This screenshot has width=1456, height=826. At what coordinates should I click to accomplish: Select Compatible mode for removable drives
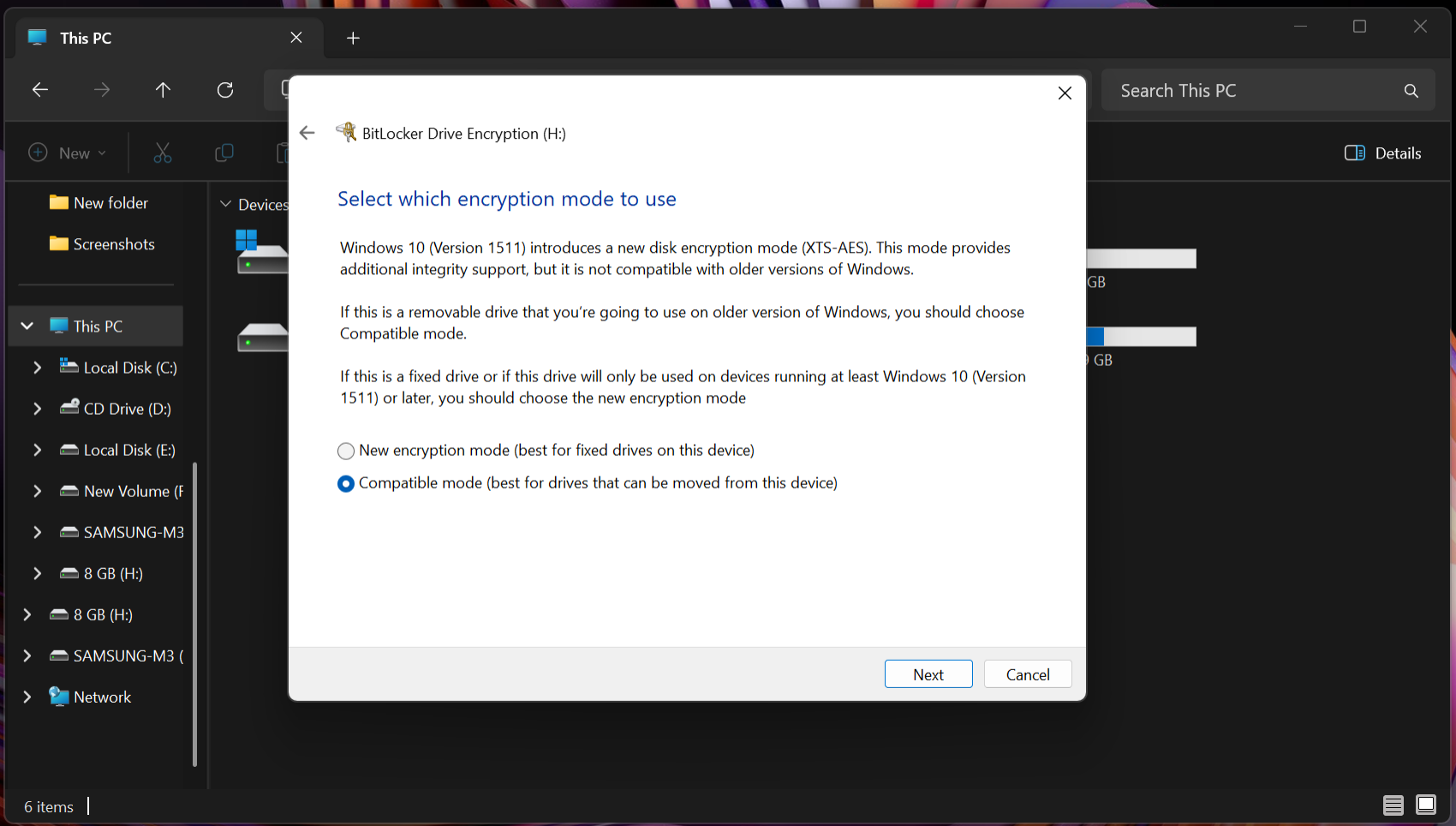[345, 483]
